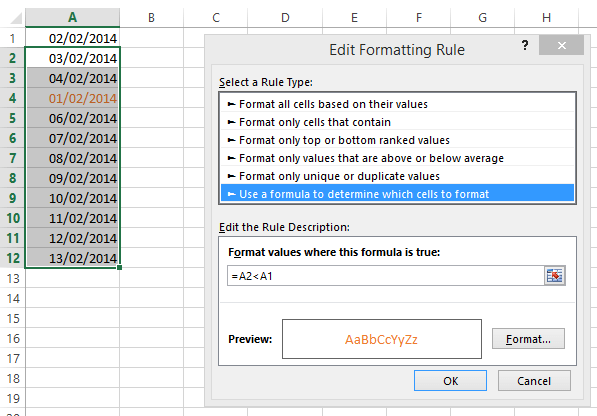Choose 'Format only cells that contain' rule
The width and height of the screenshot is (597, 416).
397,122
